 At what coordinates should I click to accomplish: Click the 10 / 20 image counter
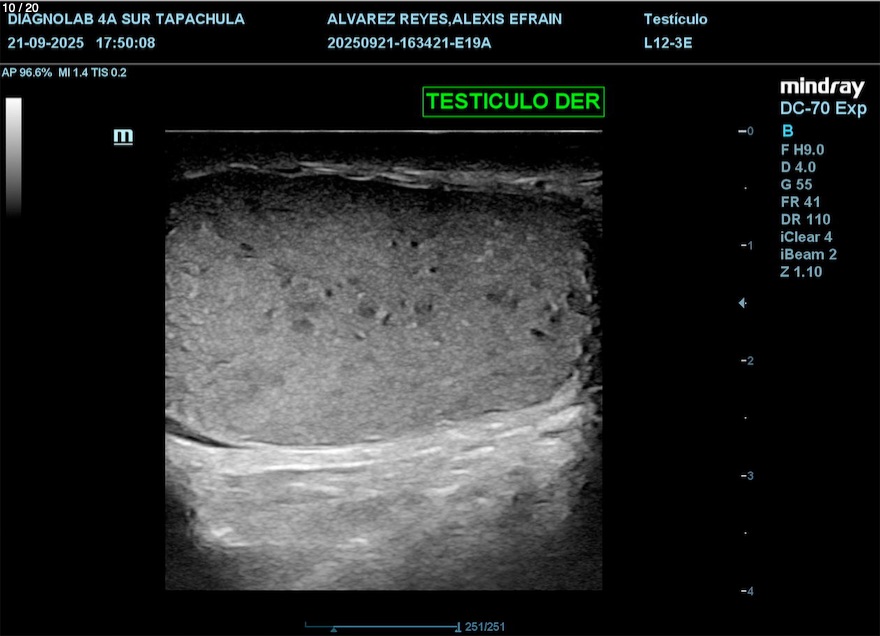(x=21, y=6)
